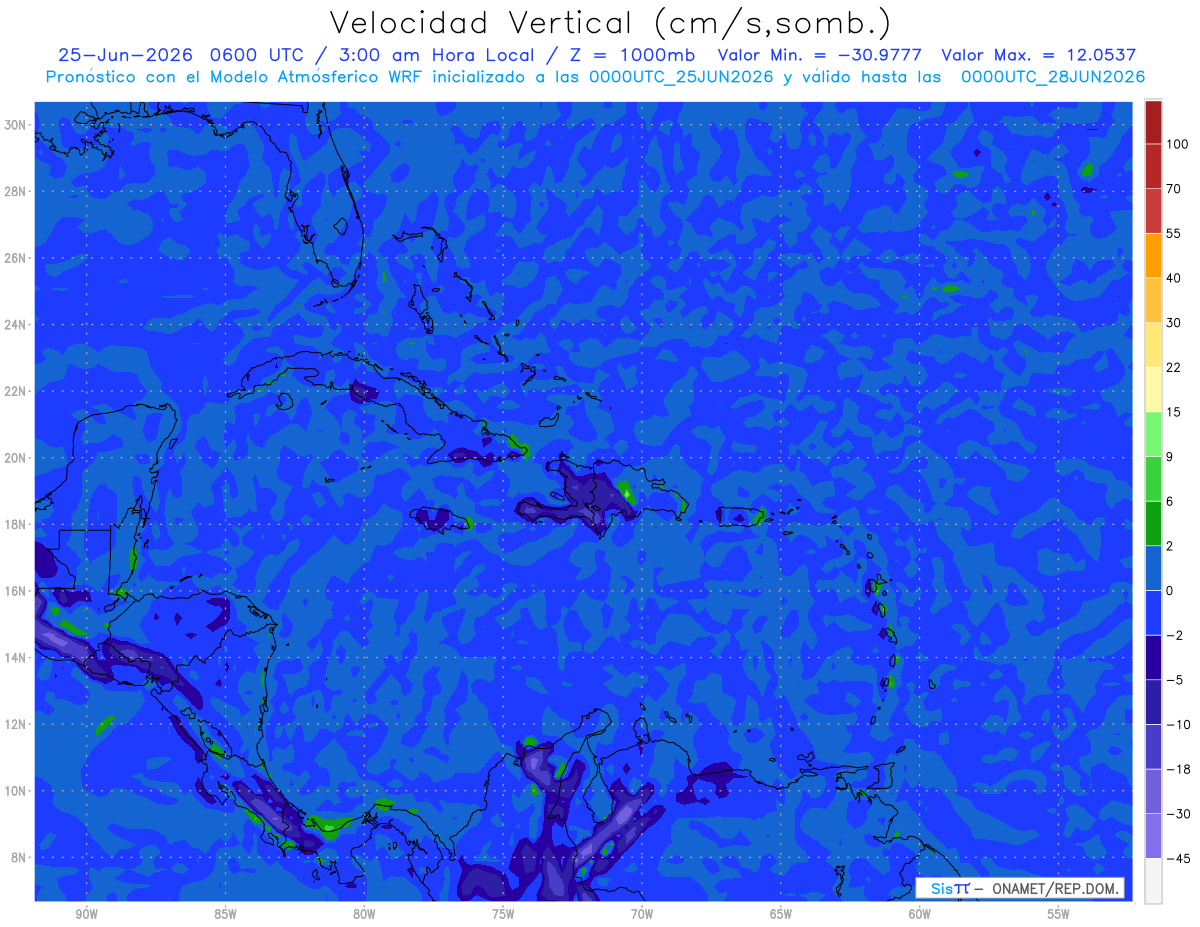Image resolution: width=1200 pixels, height=927 pixels.
Task: Click the map title 'Velocidad Vertical (cm/s,somb.)'
Action: point(610,23)
